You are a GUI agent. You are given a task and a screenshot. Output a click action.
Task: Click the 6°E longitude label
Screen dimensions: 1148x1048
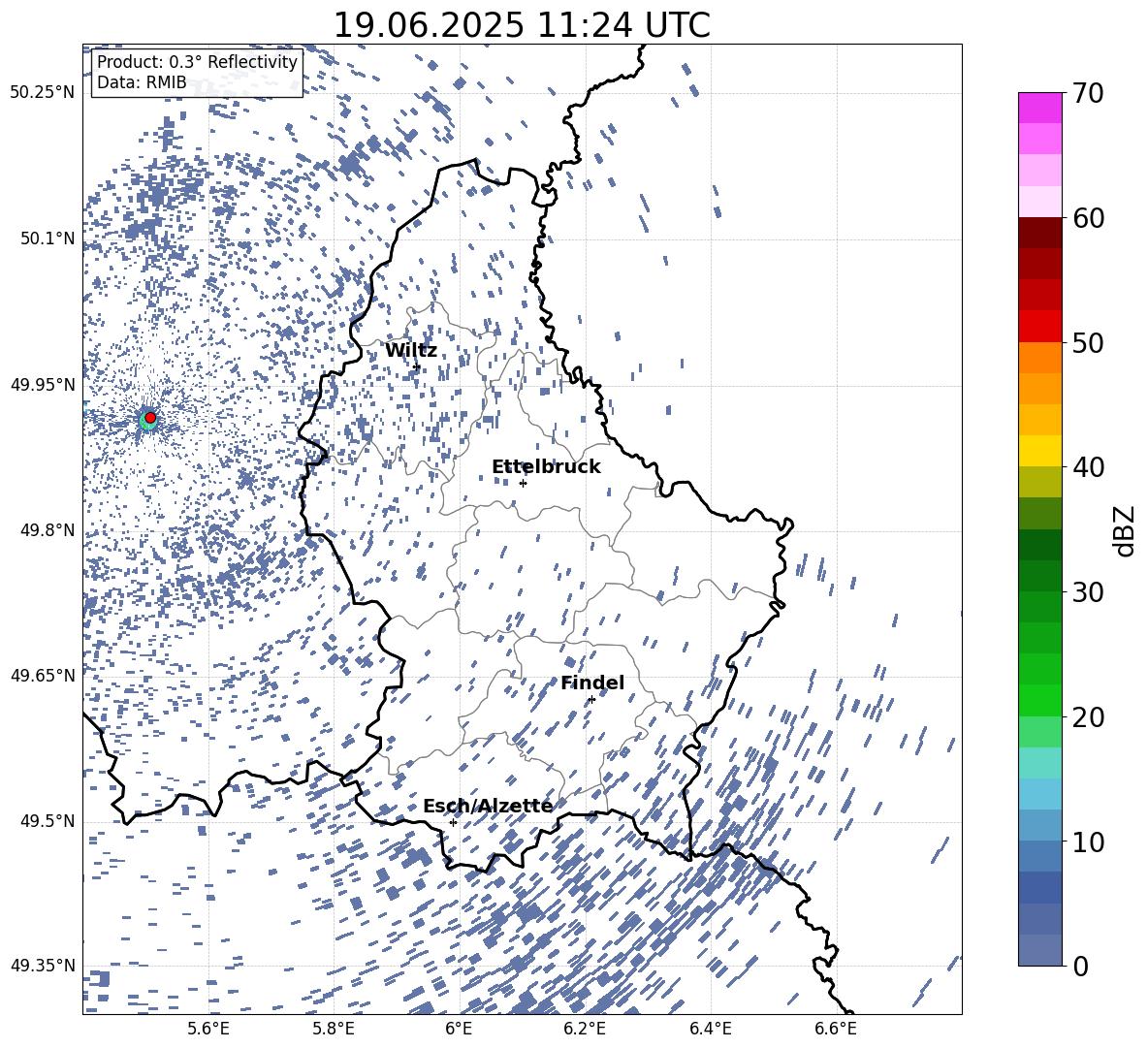[459, 1029]
